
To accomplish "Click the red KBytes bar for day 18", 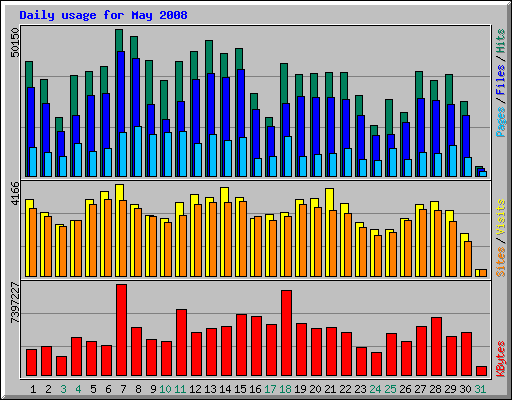I will coord(286,333).
